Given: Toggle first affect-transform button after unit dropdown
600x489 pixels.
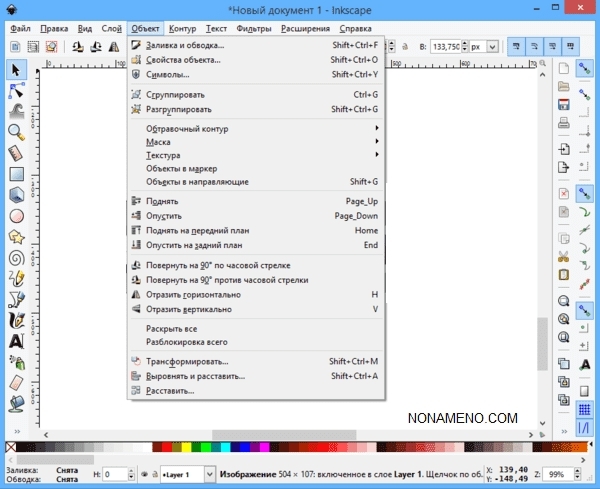Looking at the screenshot, I should 516,47.
